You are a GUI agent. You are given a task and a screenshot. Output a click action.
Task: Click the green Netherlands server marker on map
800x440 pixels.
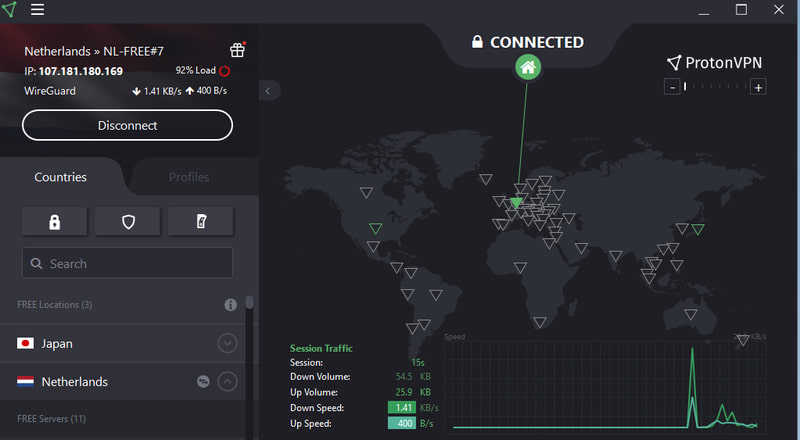pyautogui.click(x=516, y=203)
